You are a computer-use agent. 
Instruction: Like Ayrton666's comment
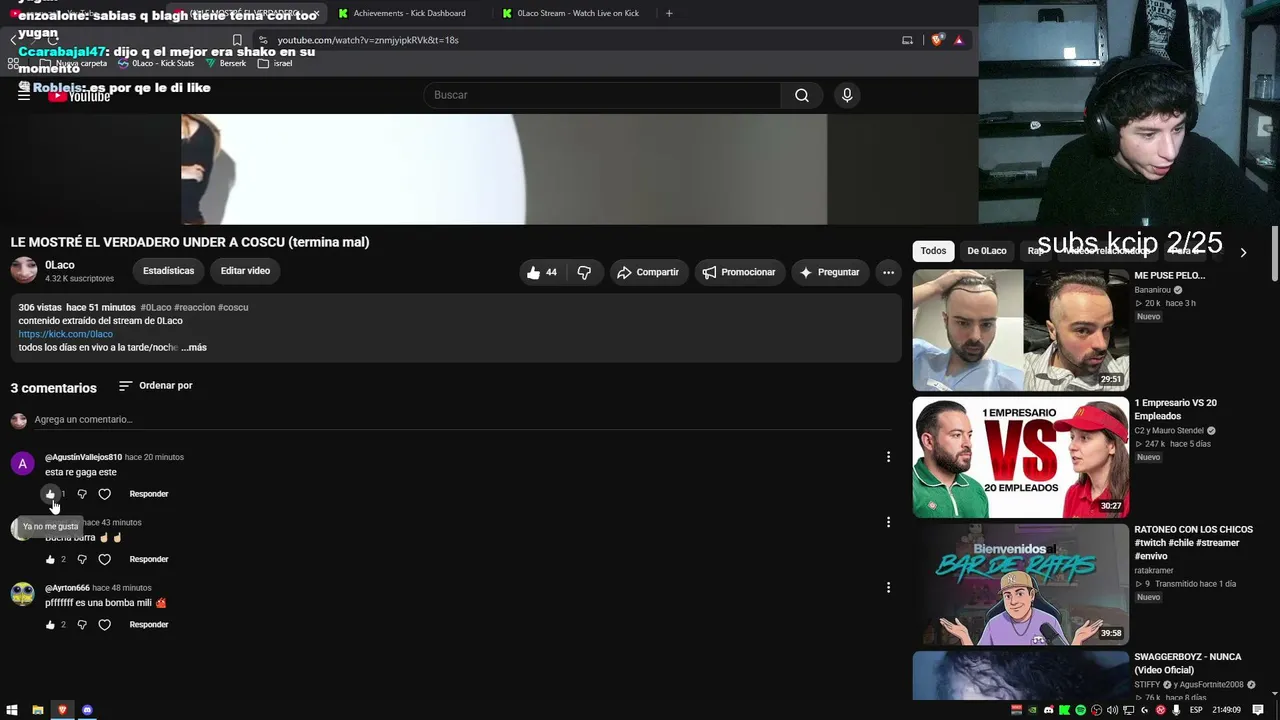50,625
